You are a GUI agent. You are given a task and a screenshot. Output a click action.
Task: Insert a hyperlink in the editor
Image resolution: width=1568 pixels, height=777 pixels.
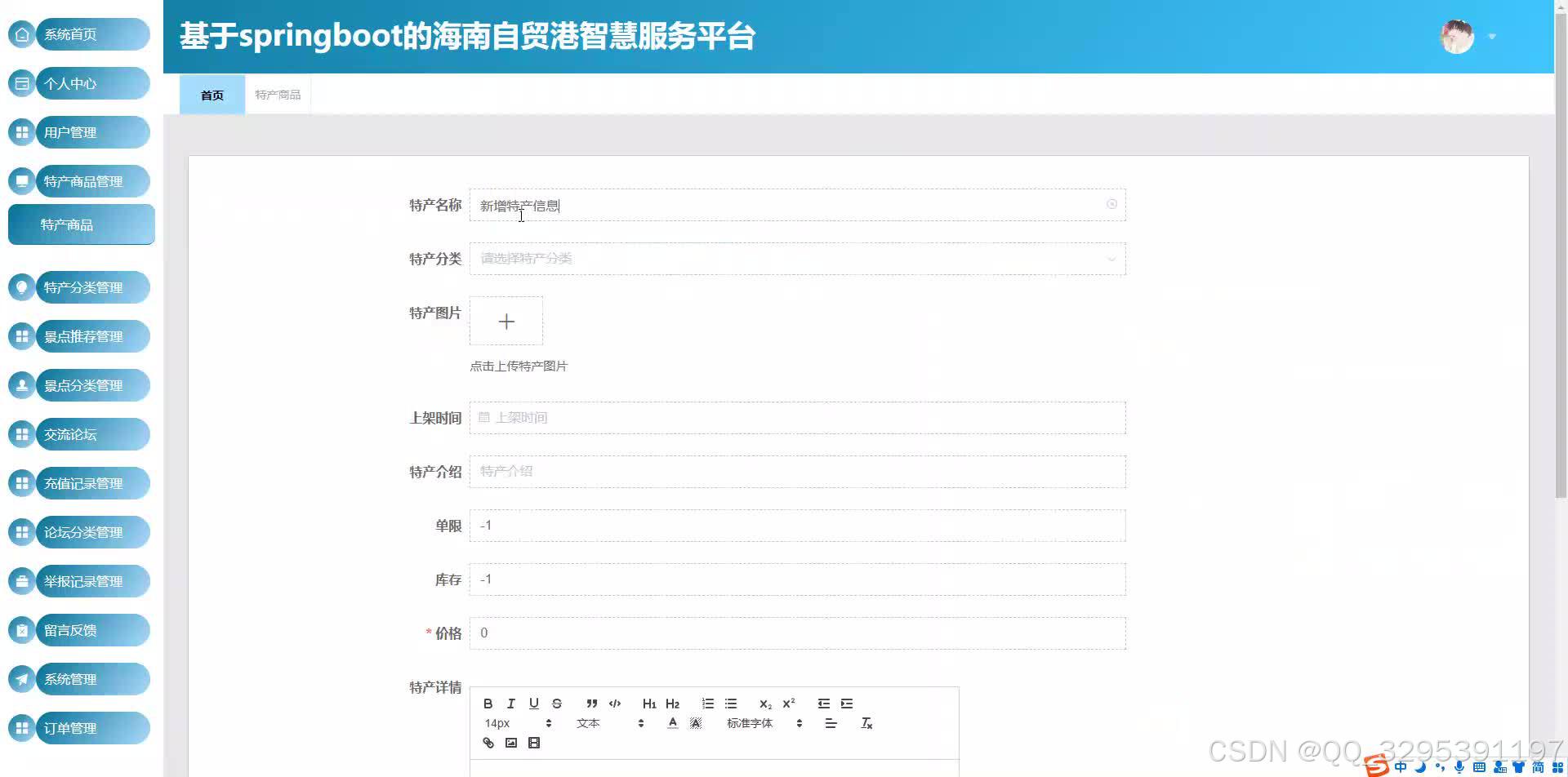click(x=488, y=742)
